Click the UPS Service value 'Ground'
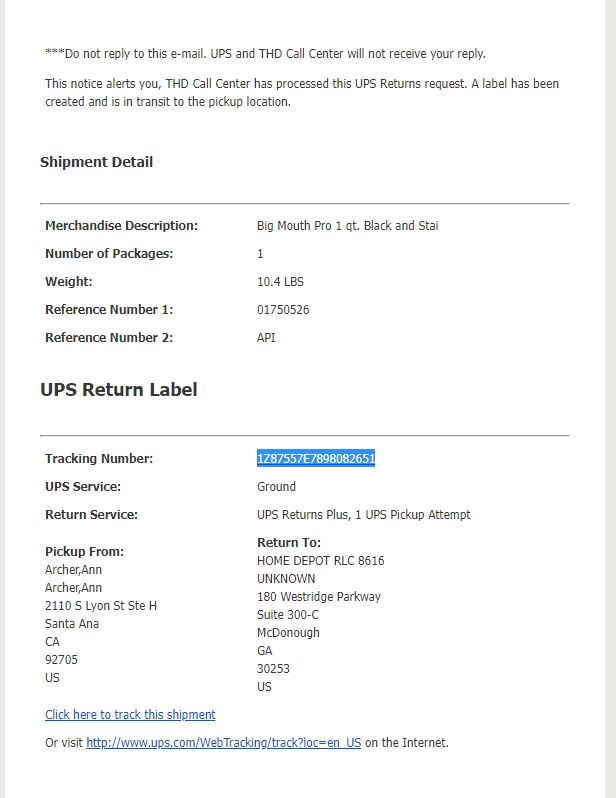Image resolution: width=616 pixels, height=798 pixels. tap(276, 487)
